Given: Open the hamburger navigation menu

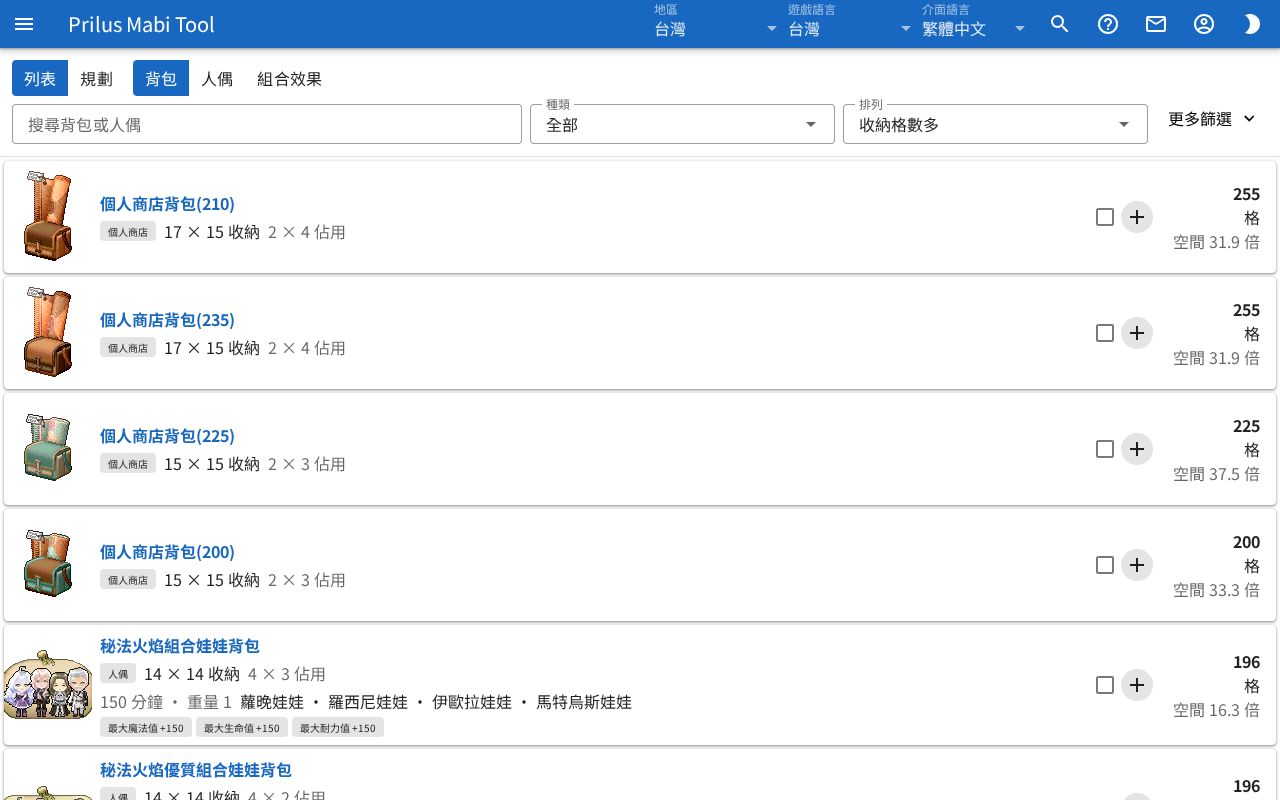Looking at the screenshot, I should [x=24, y=24].
